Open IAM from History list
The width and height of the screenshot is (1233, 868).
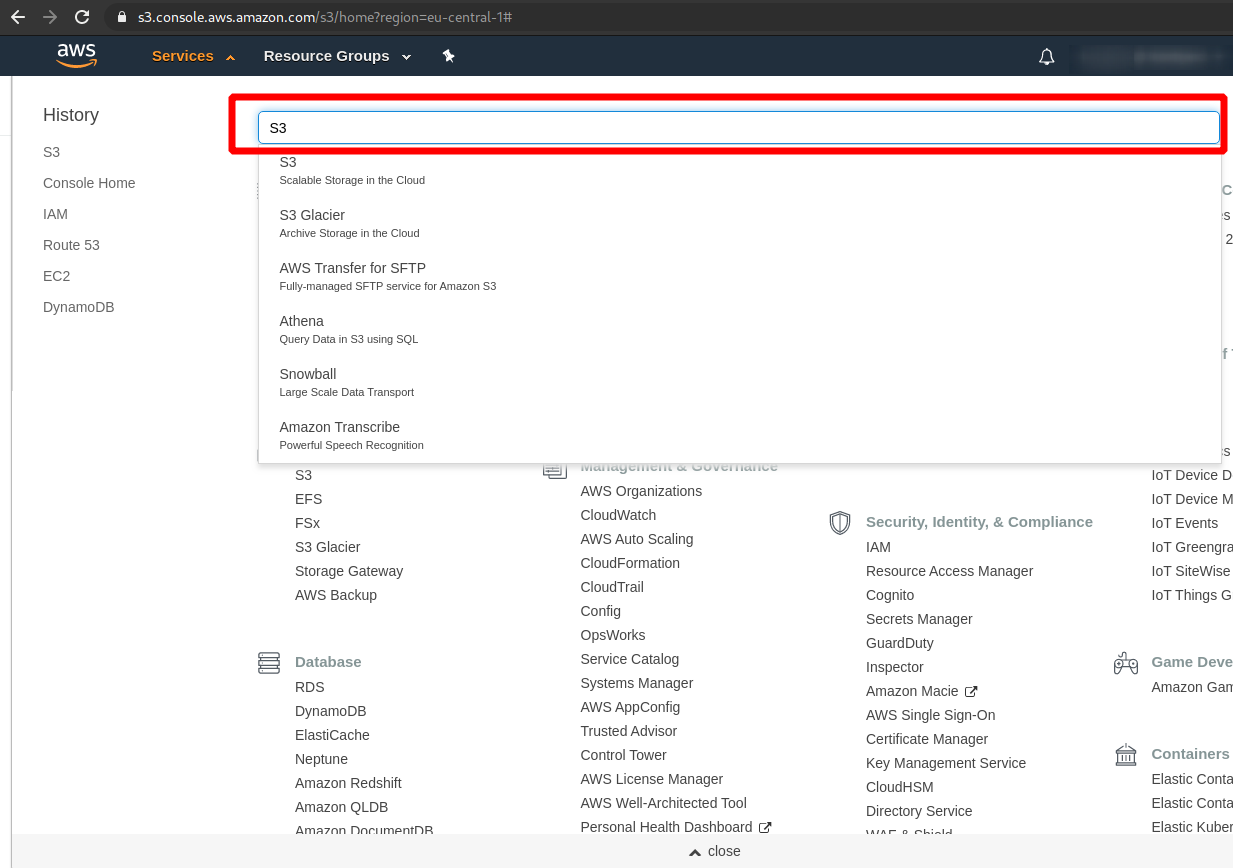coord(55,214)
